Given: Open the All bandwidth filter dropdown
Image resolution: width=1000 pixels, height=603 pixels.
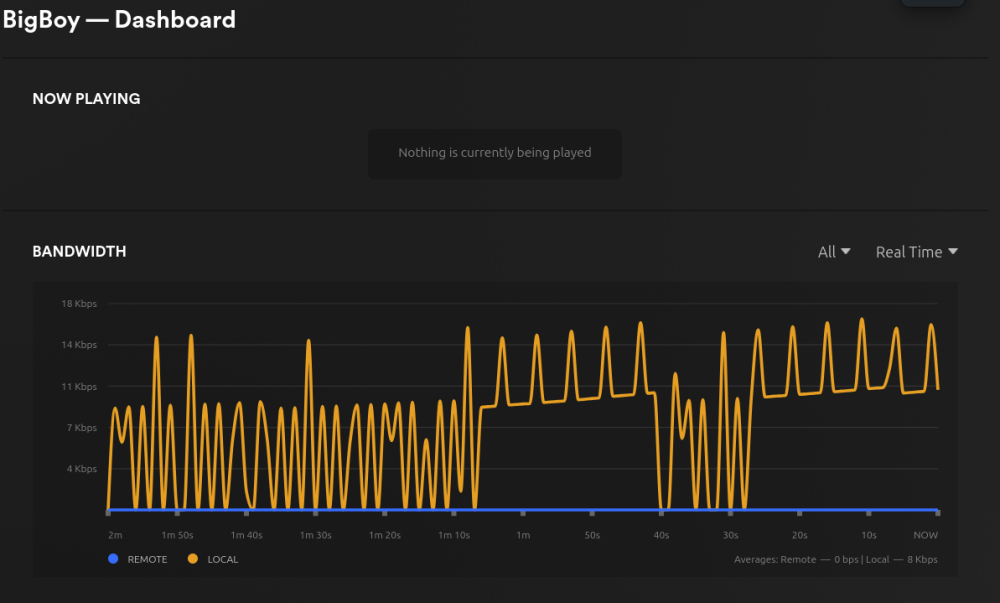Looking at the screenshot, I should click(x=833, y=252).
